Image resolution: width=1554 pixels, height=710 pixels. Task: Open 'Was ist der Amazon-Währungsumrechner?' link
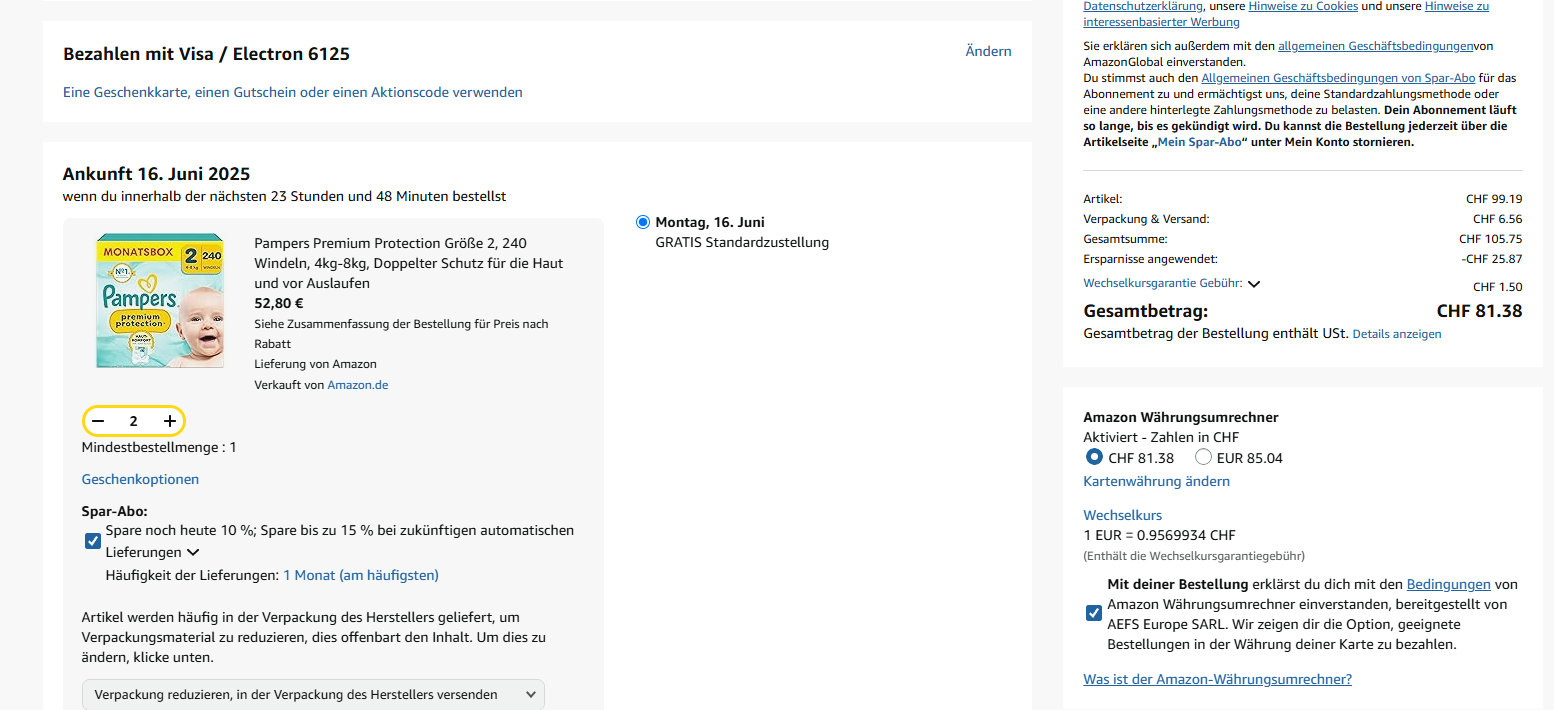[1217, 679]
